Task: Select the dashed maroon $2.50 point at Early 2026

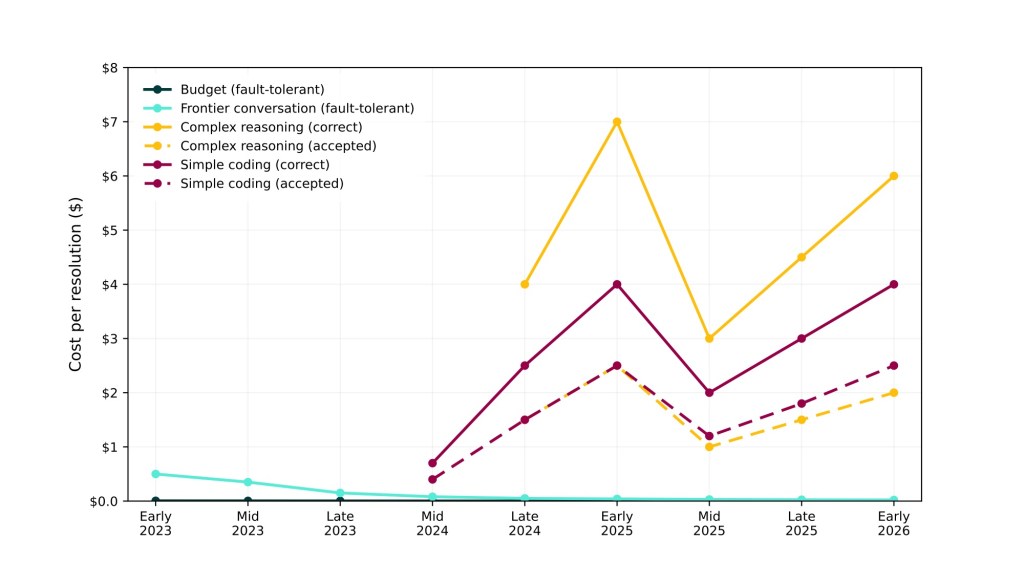Action: point(893,366)
